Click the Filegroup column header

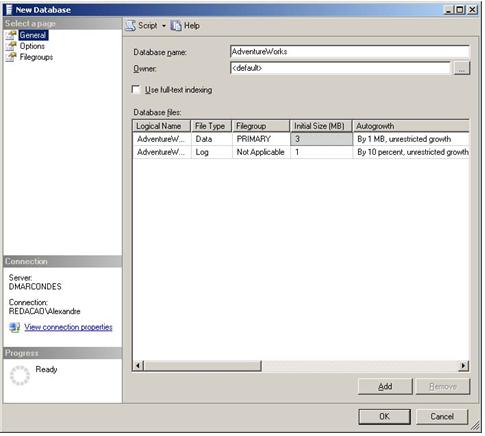point(261,126)
